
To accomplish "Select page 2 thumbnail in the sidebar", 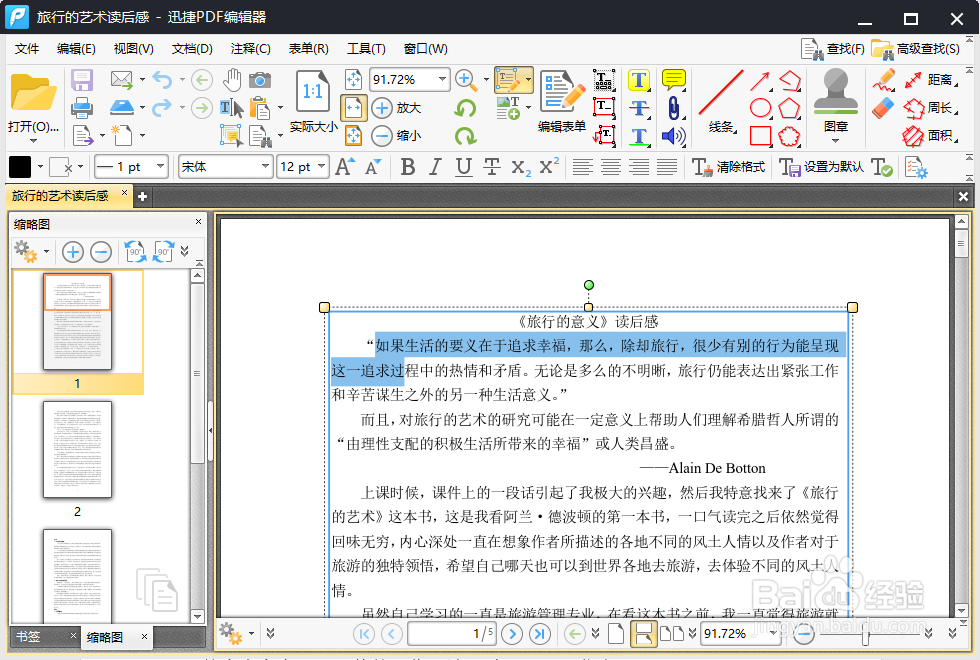I will pyautogui.click(x=77, y=451).
